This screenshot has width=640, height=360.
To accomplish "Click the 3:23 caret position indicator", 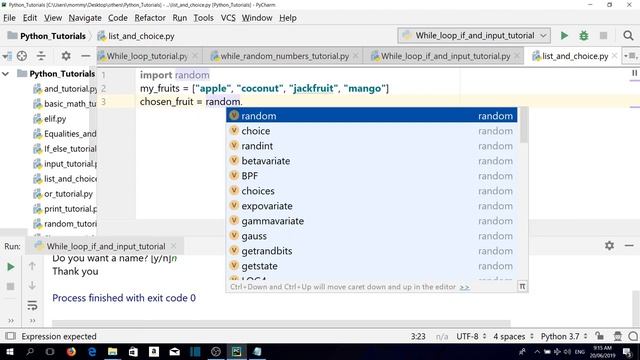I will [418, 336].
